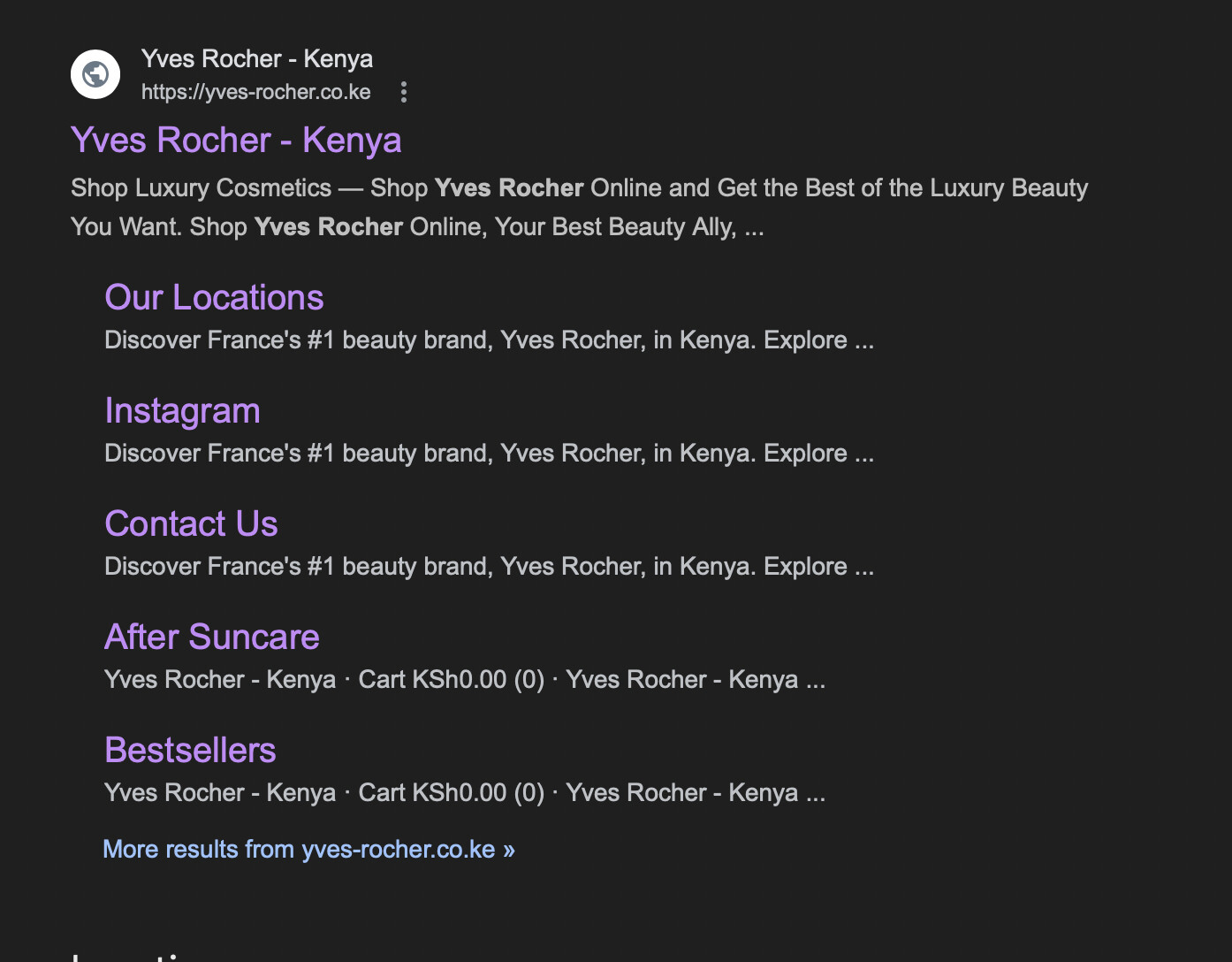This screenshot has width=1232, height=962.
Task: Click the Cart KSh0.00 text under After Suncare
Action: (451, 680)
